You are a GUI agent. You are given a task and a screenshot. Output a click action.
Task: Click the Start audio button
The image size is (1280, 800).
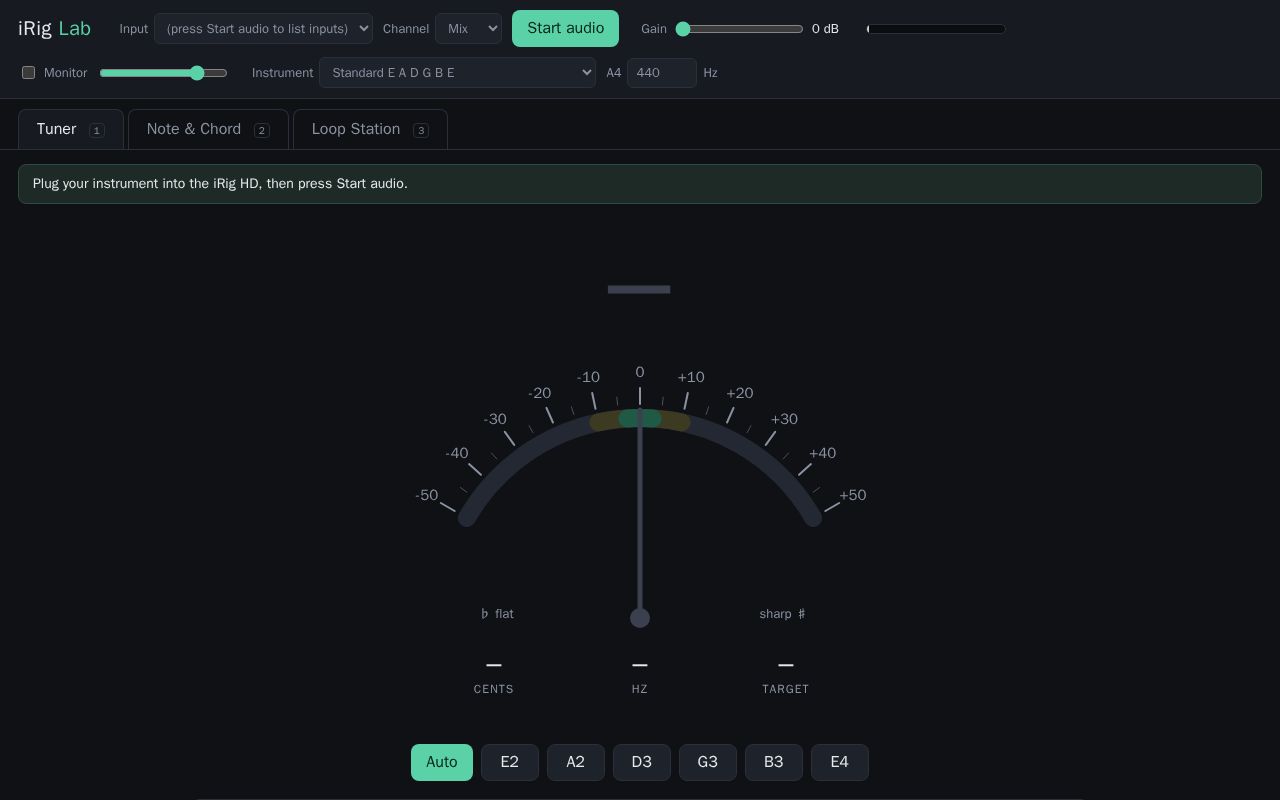(x=565, y=28)
